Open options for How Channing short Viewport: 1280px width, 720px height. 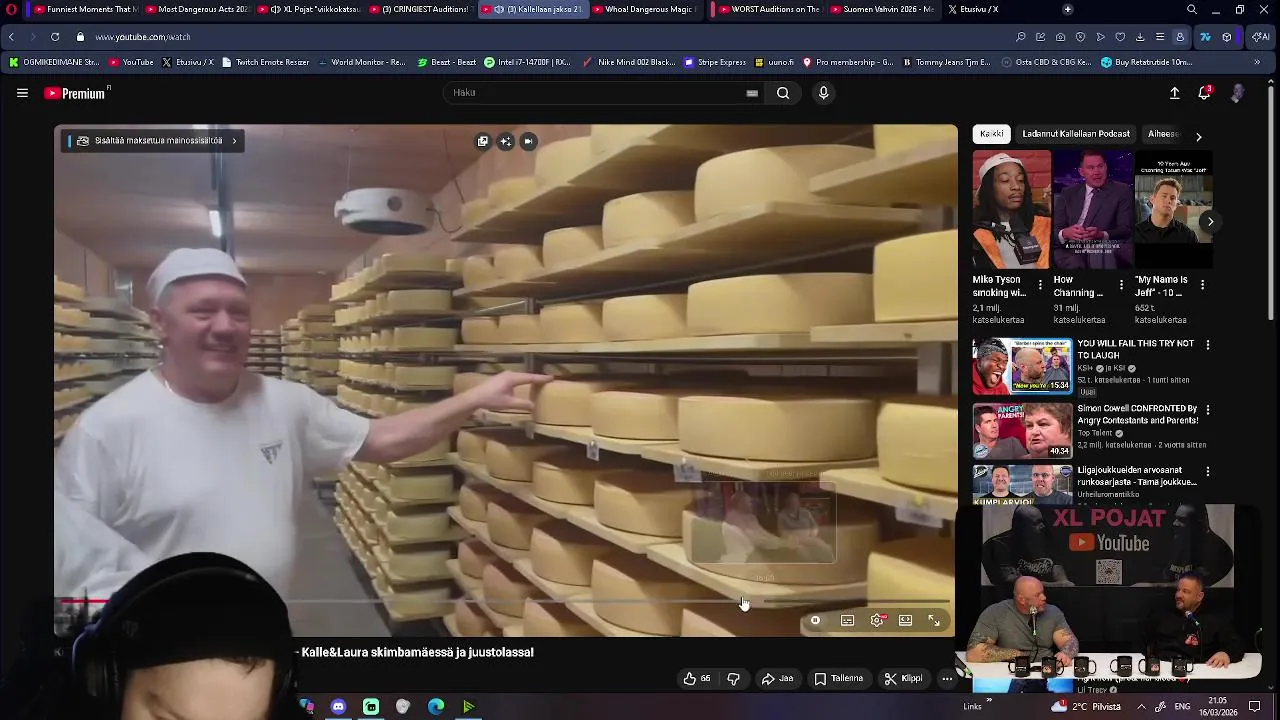(x=1121, y=285)
